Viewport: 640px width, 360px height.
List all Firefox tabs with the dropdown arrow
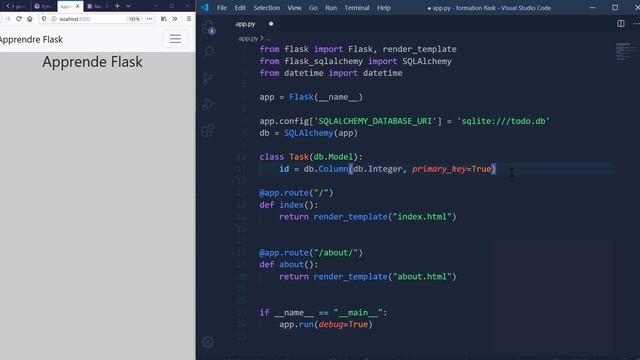(x=128, y=6)
